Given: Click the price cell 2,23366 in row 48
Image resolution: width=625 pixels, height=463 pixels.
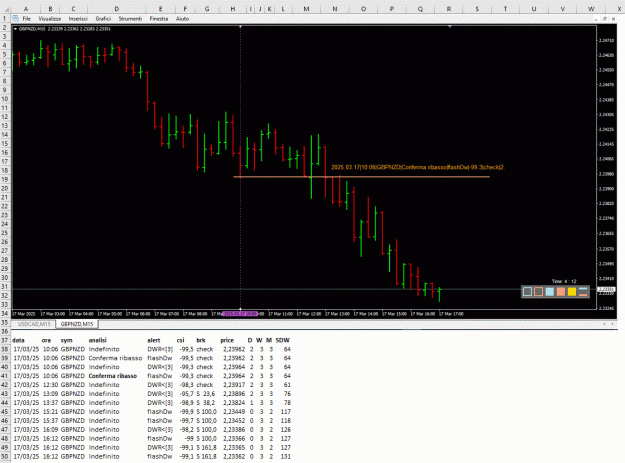Looking at the screenshot, I should tap(234, 439).
